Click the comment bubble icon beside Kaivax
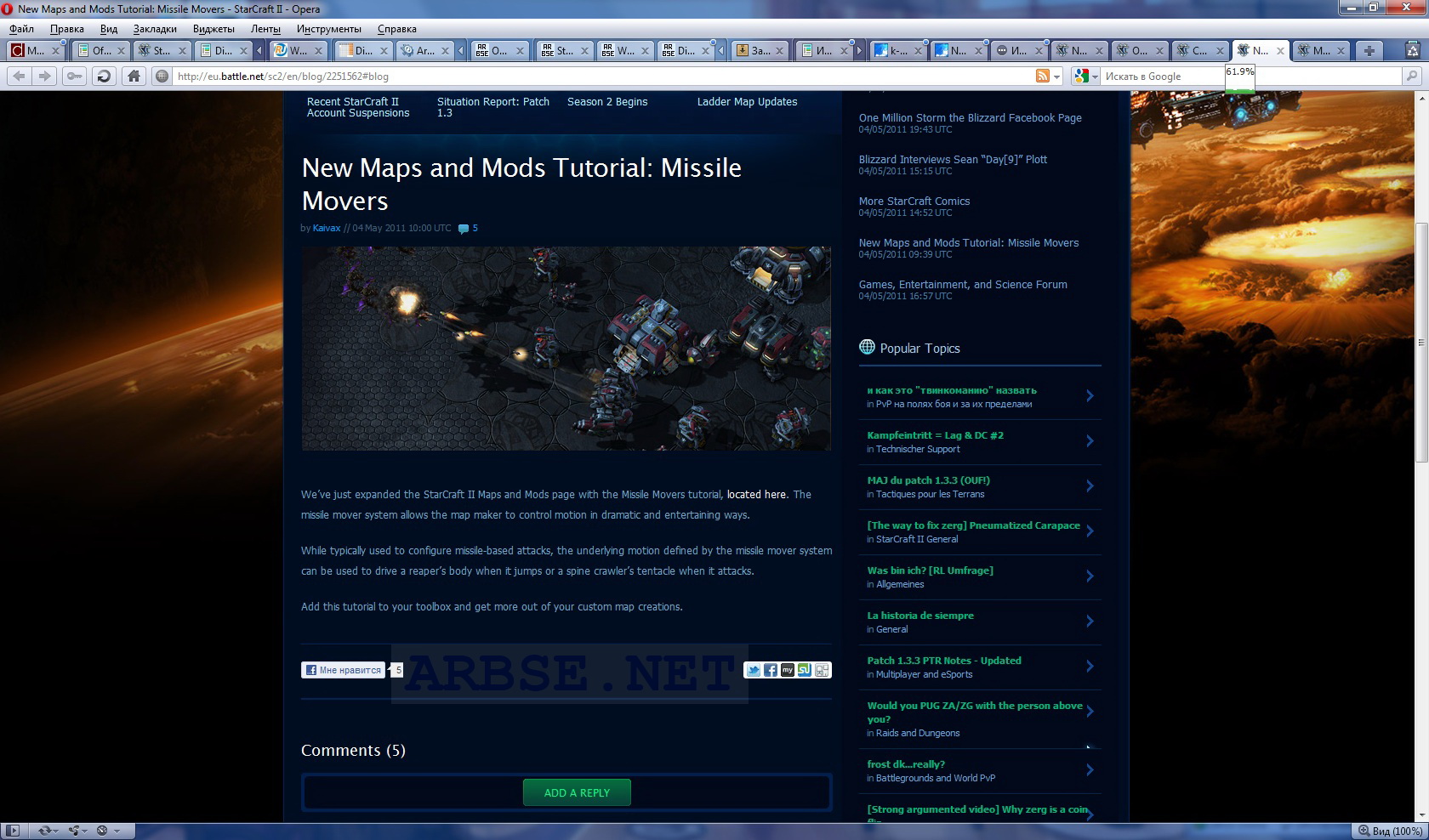The width and height of the screenshot is (1429, 840). pos(464,229)
